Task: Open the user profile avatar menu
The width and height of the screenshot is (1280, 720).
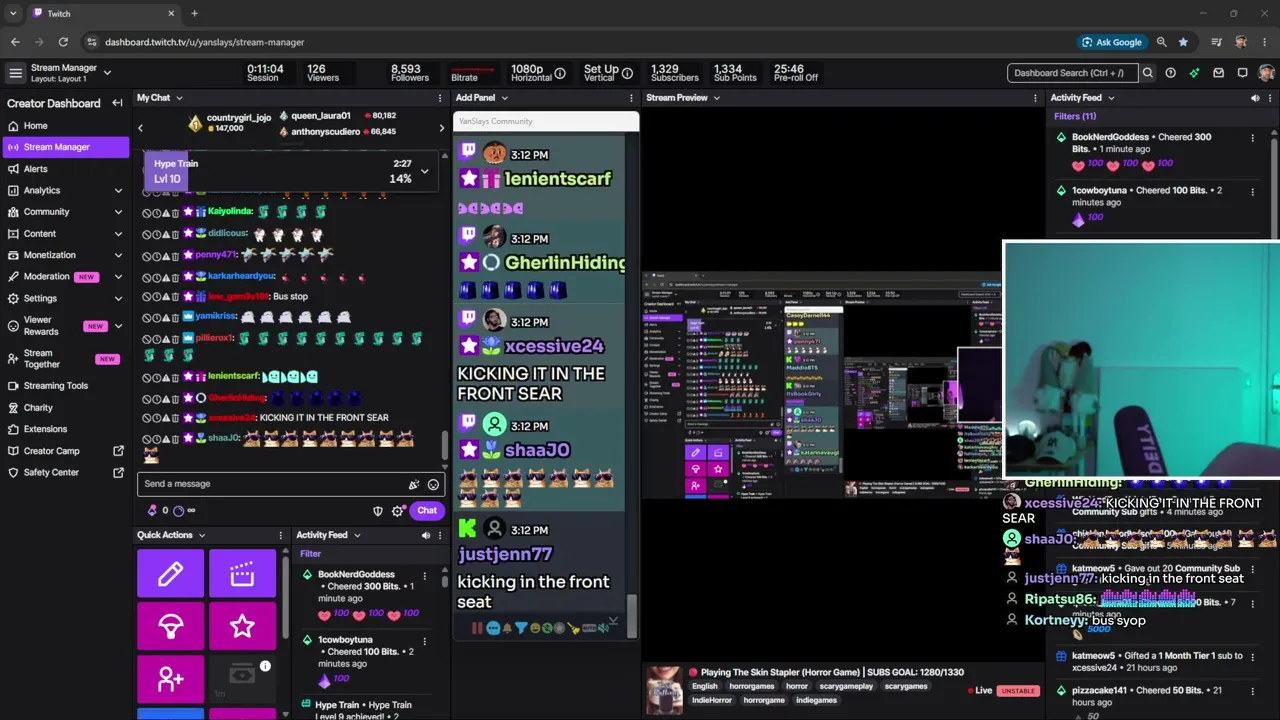Action: [1266, 73]
